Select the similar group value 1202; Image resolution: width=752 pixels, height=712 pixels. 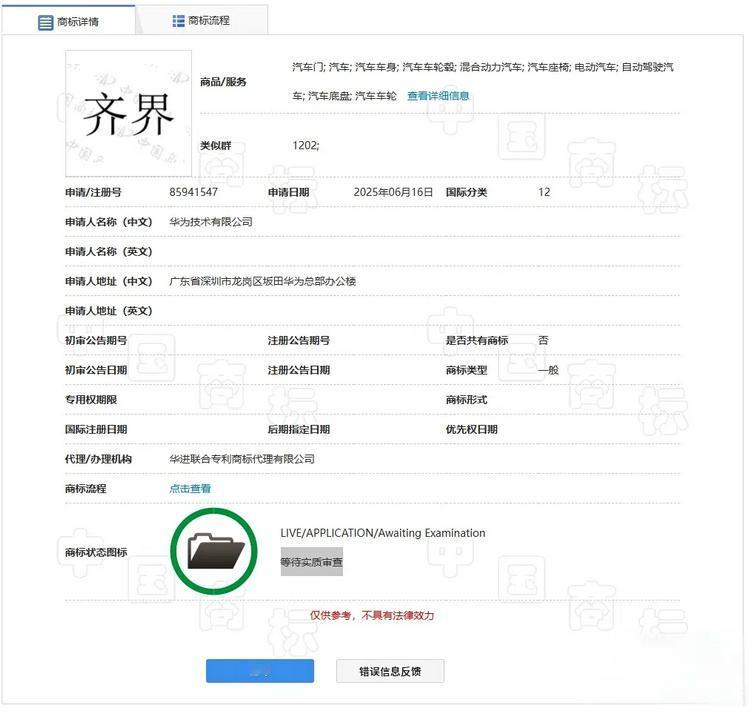[306, 145]
